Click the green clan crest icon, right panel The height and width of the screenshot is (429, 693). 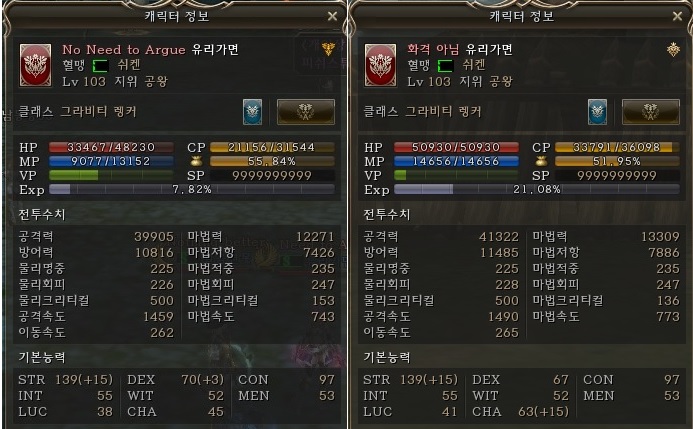(445, 66)
